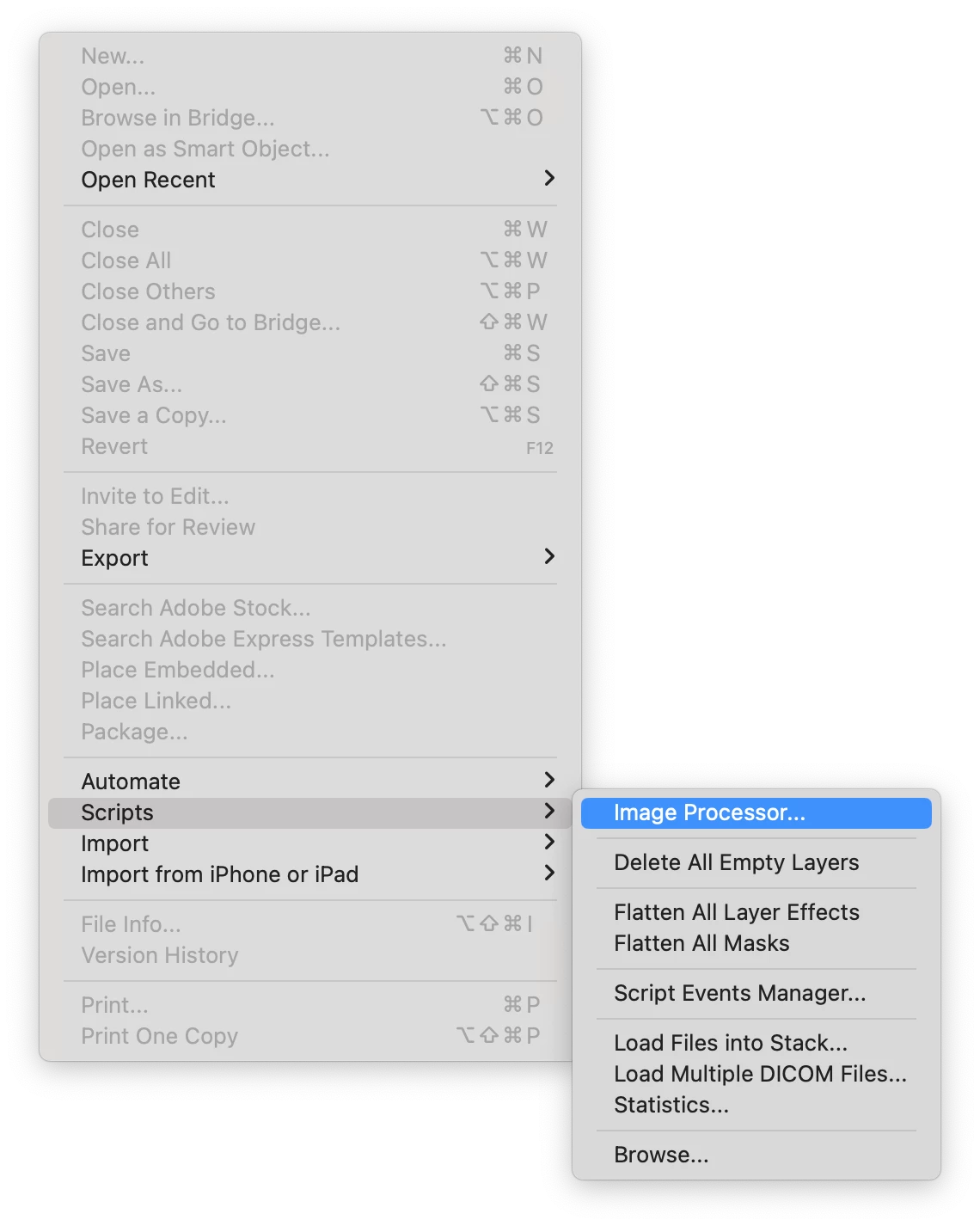Open the Automate submenu
This screenshot has height=1226, width=980.
click(x=310, y=782)
